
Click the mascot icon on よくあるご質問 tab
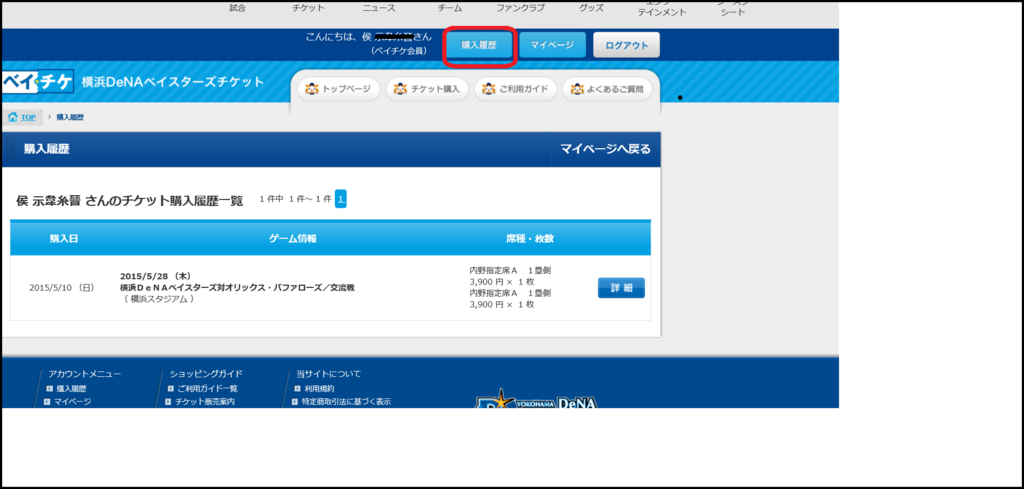pos(577,89)
